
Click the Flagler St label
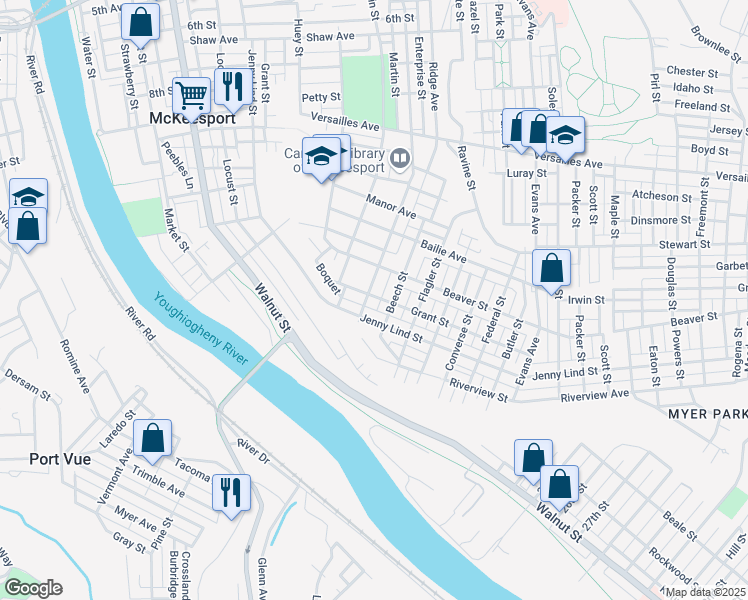click(429, 280)
